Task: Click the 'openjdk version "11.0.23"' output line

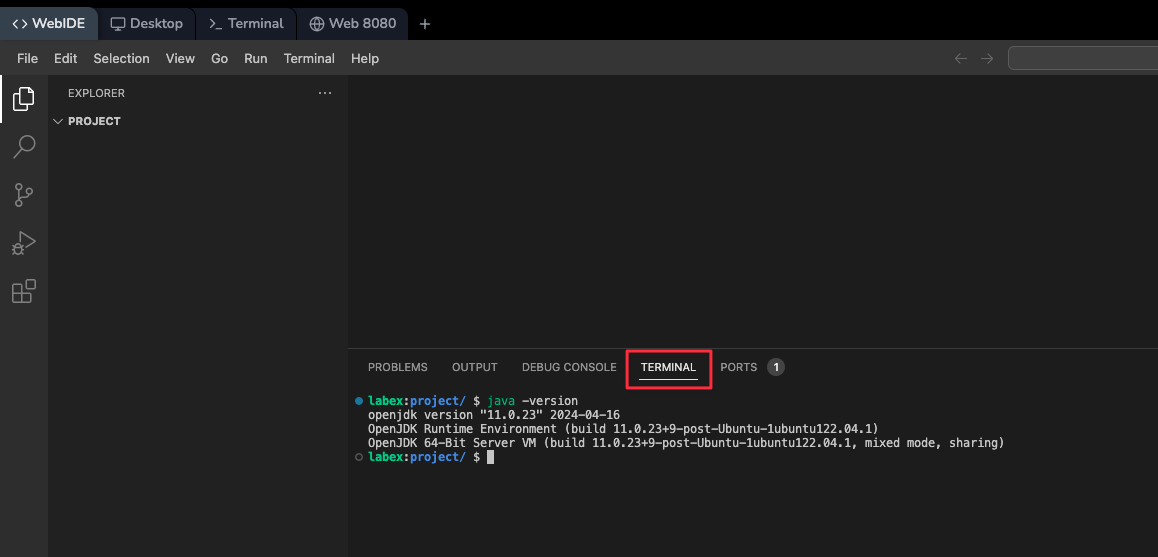Action: coord(494,415)
